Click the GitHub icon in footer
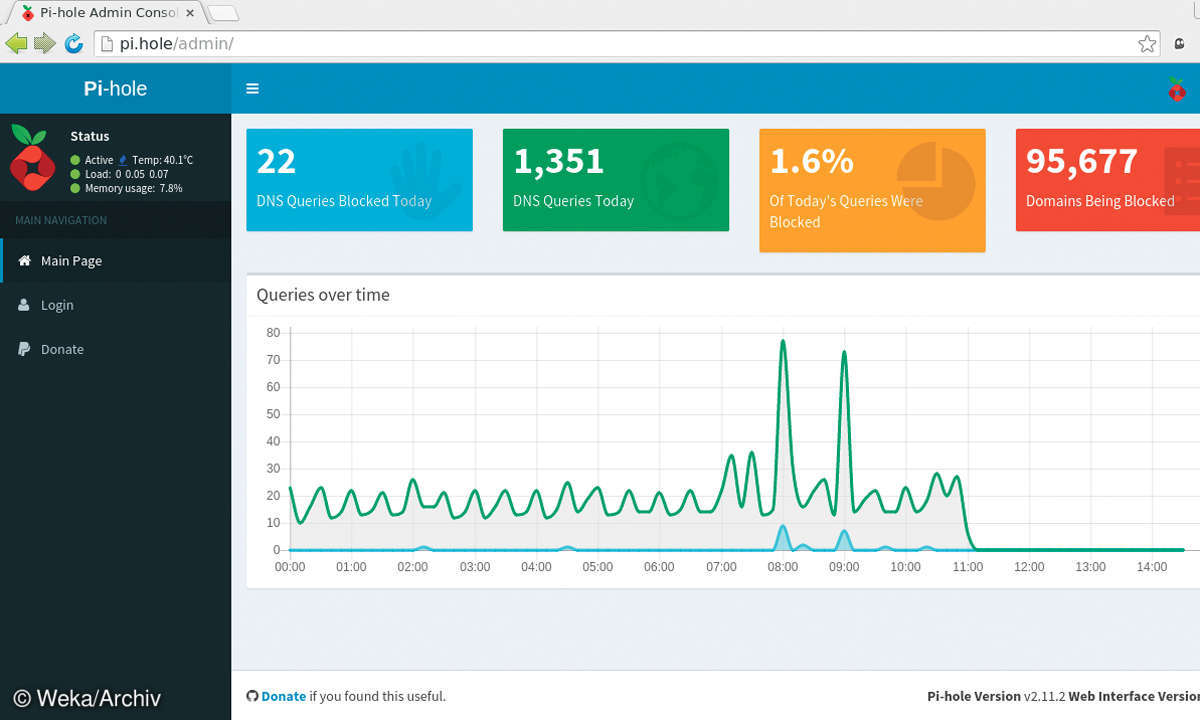The width and height of the screenshot is (1200, 720). tap(252, 696)
